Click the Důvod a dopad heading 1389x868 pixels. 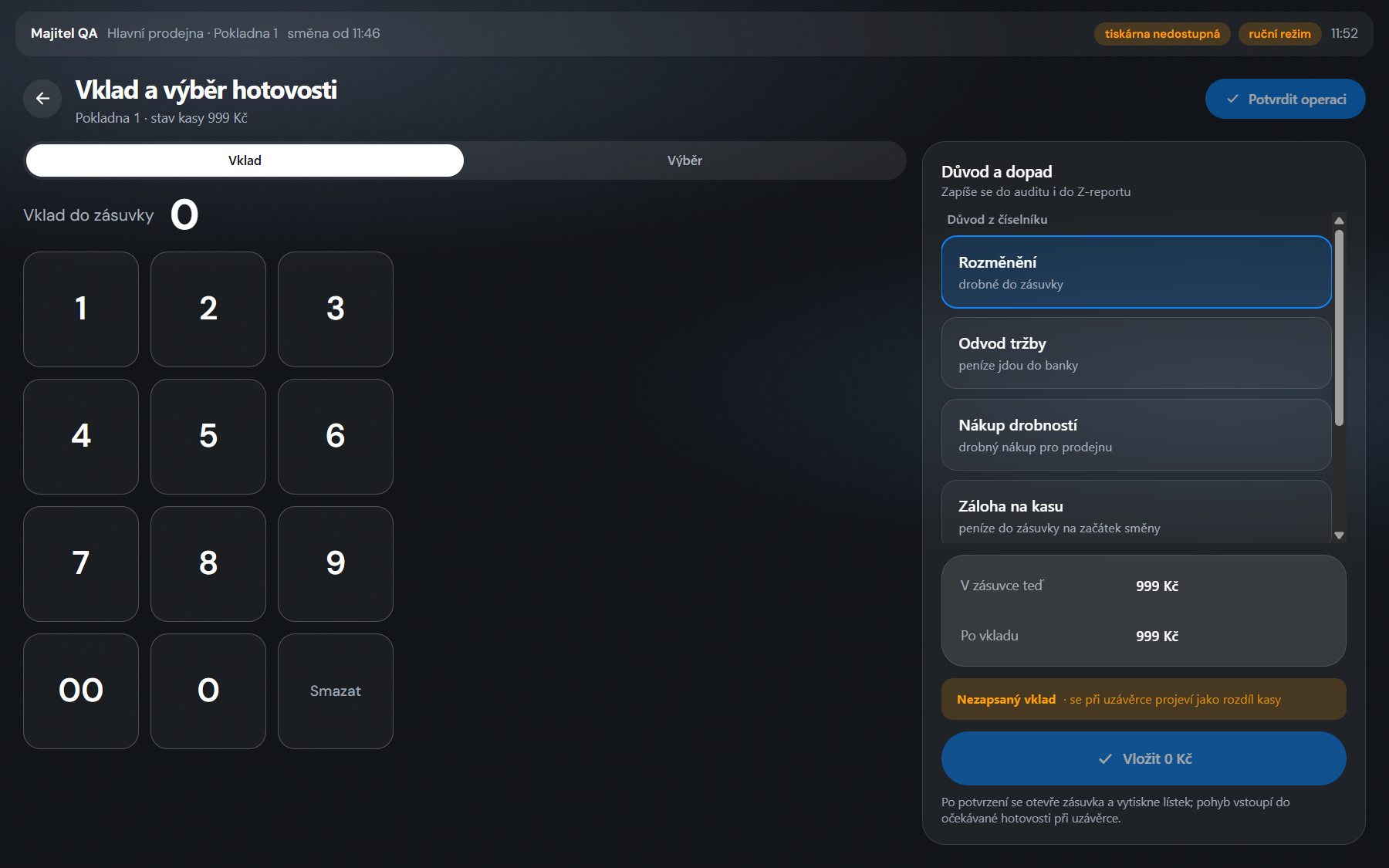996,171
